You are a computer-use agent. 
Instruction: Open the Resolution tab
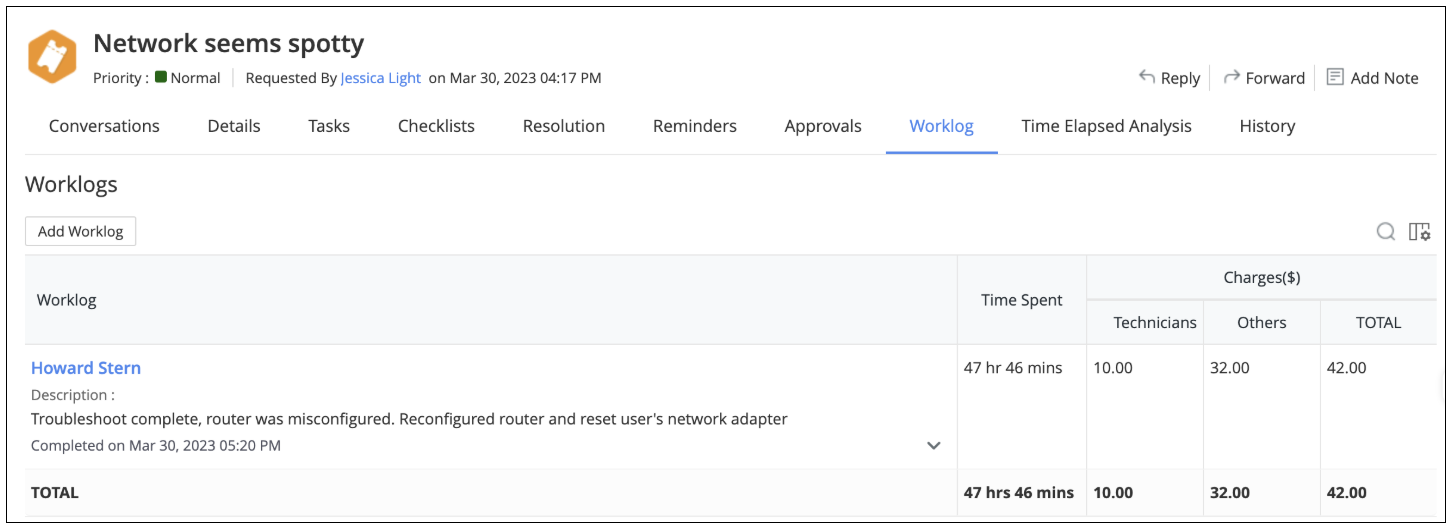pos(564,126)
